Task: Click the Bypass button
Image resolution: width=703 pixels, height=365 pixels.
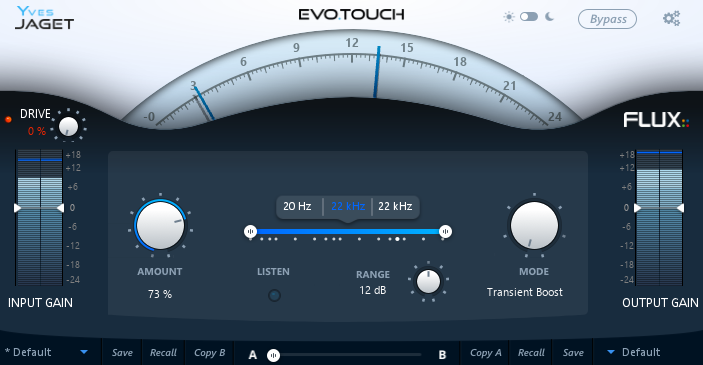Action: pos(608,19)
